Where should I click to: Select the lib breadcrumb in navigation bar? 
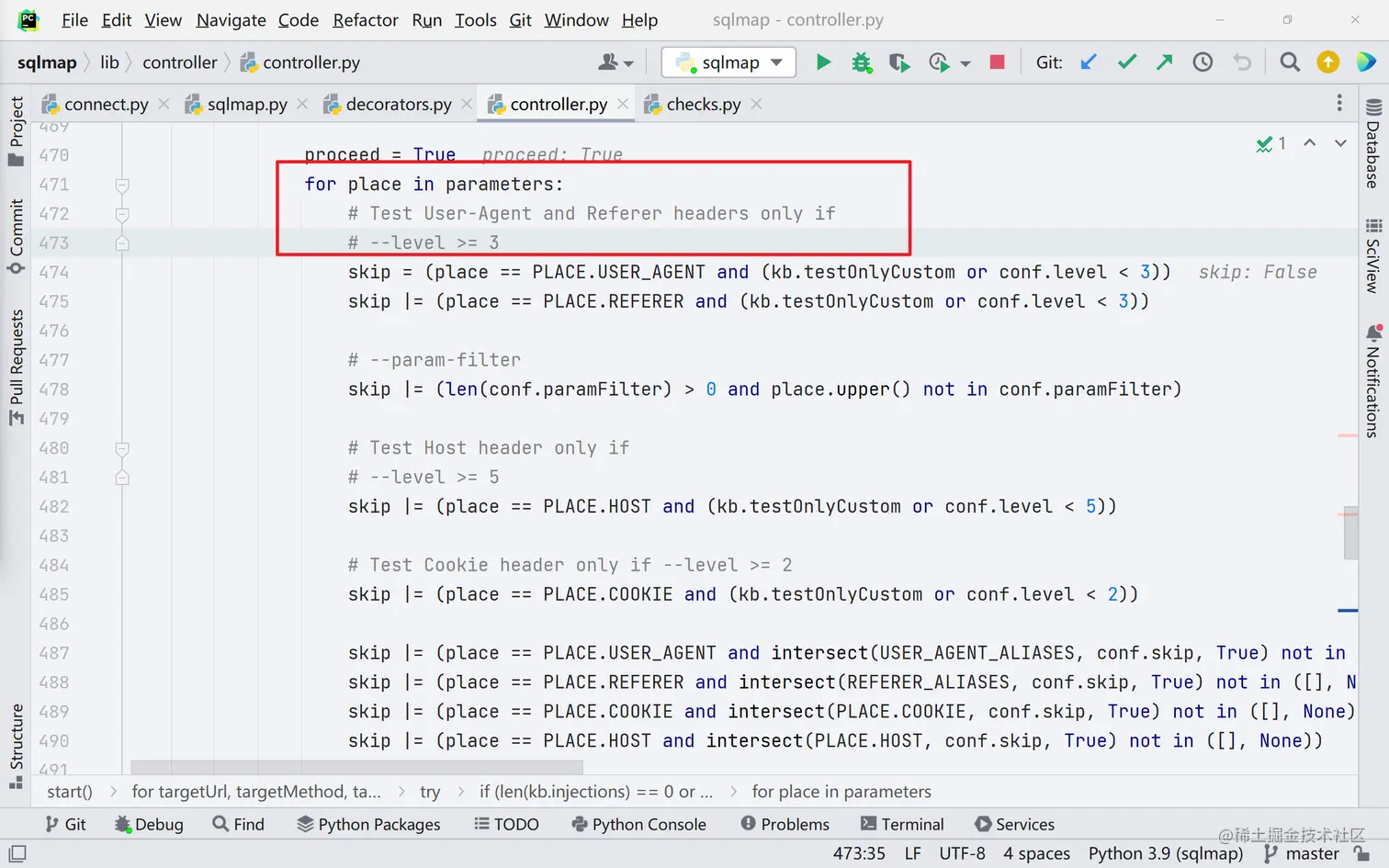click(x=109, y=62)
